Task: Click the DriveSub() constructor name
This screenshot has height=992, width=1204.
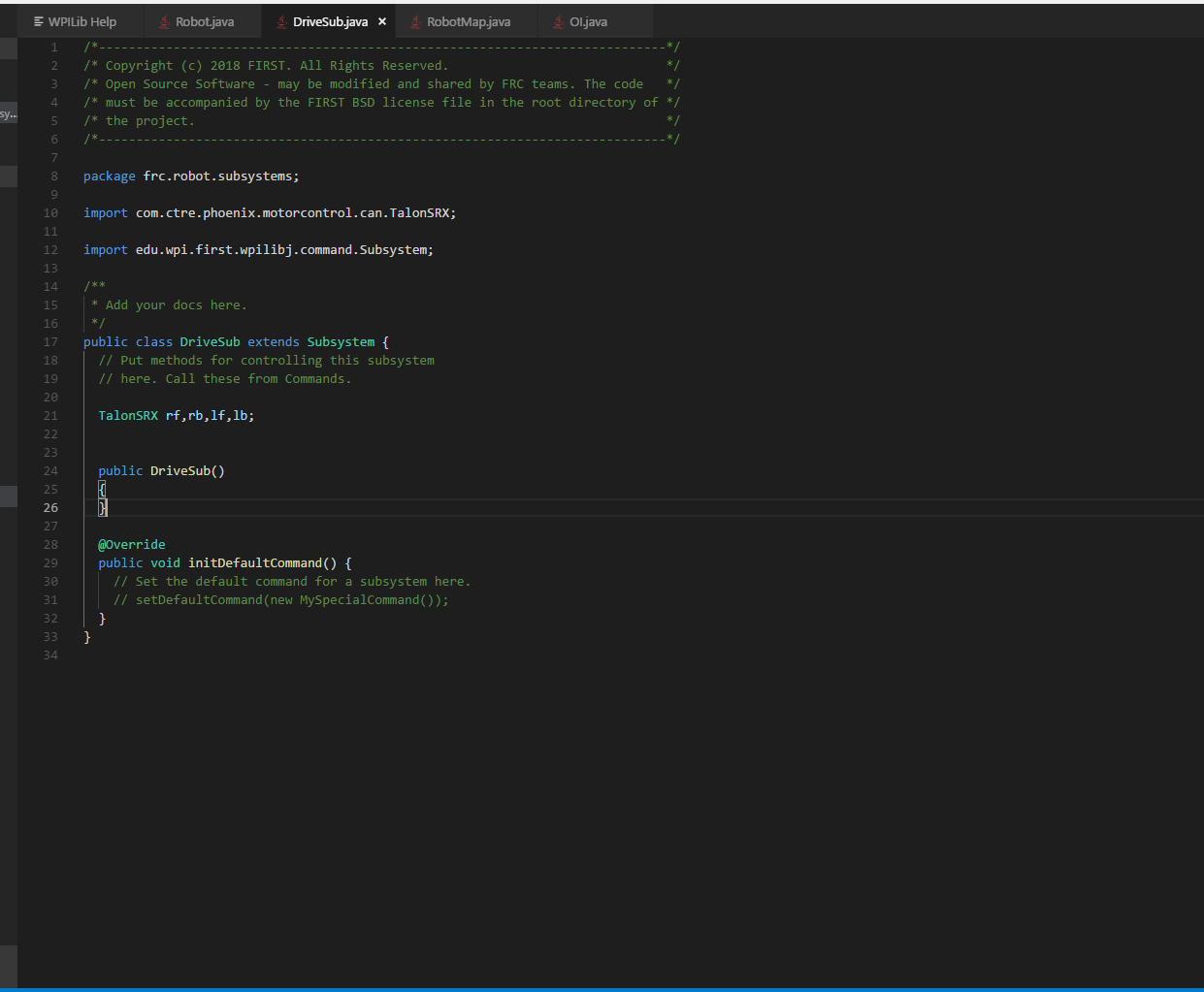Action: tap(179, 471)
